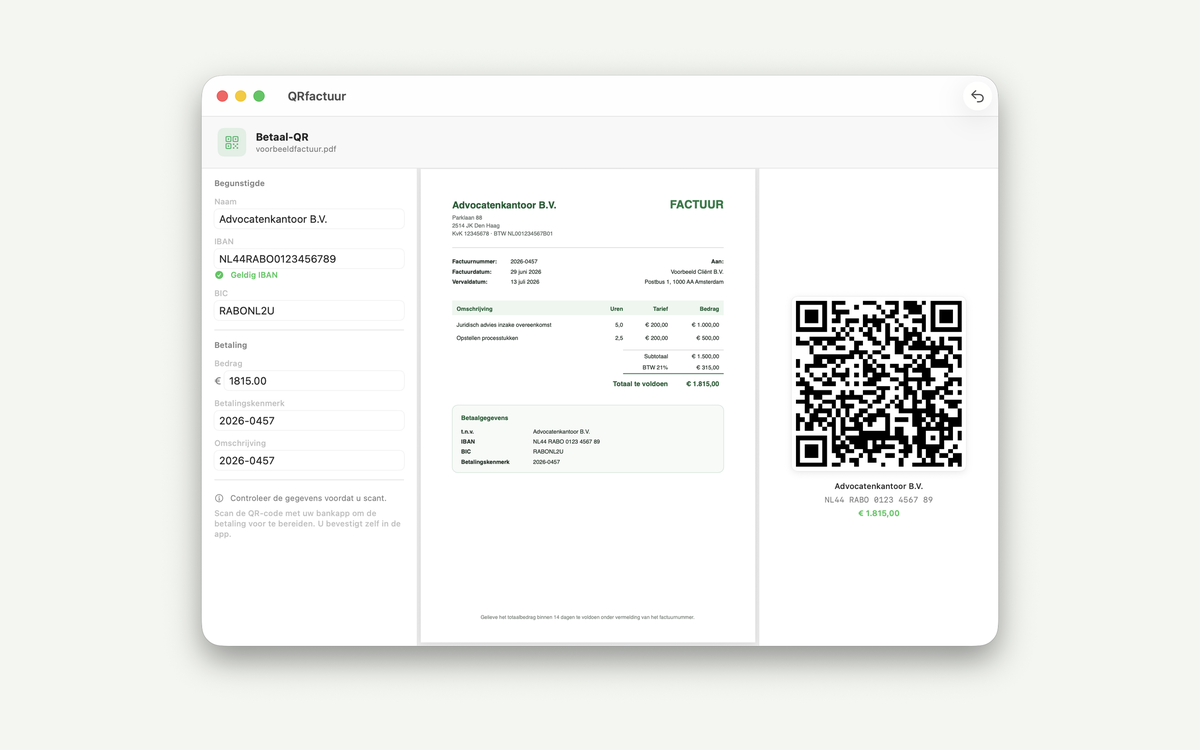The width and height of the screenshot is (1200, 750).
Task: Click the Betaal-QR heading text
Action: pyautogui.click(x=282, y=137)
